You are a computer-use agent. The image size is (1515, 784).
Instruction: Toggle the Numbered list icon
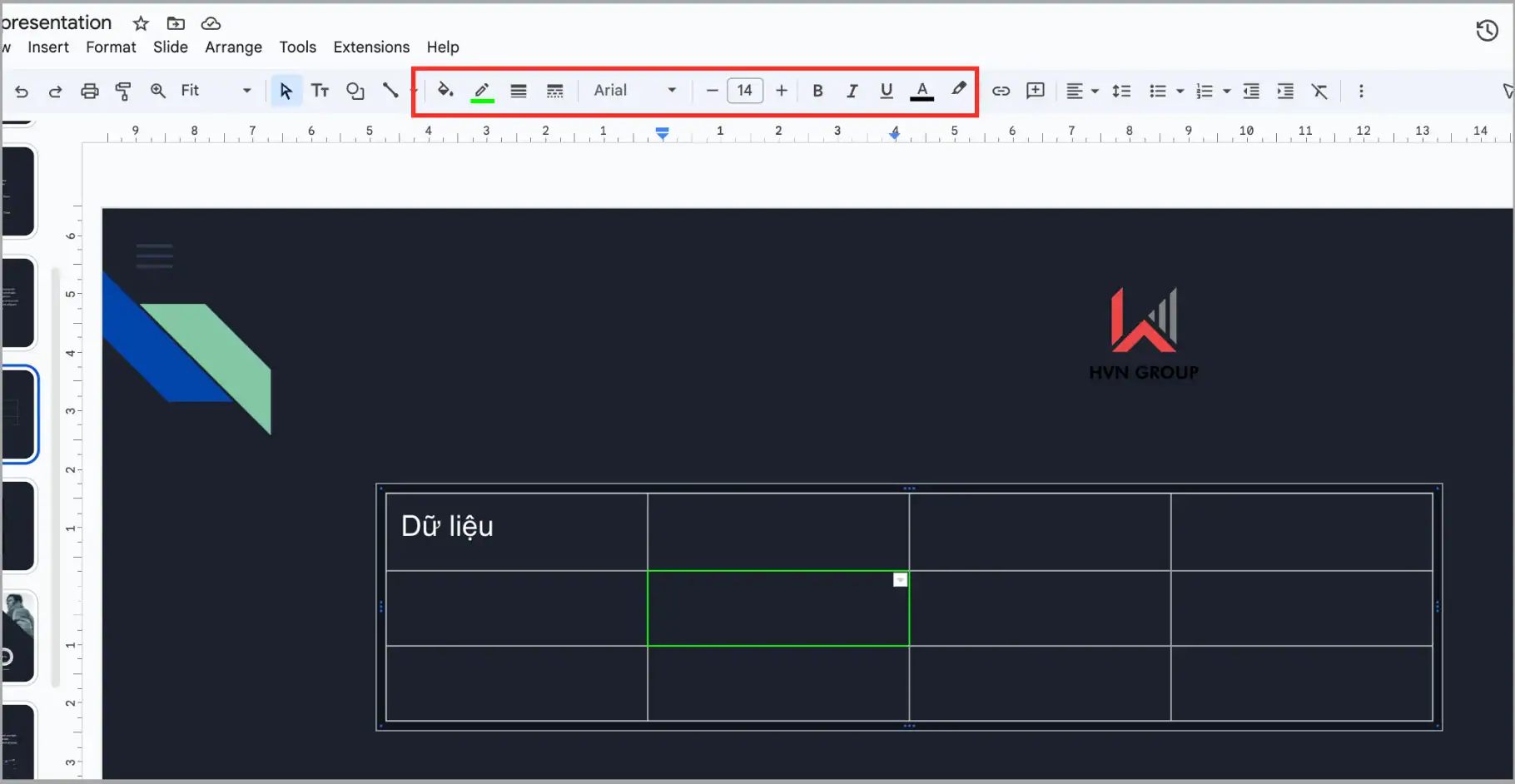point(1204,91)
